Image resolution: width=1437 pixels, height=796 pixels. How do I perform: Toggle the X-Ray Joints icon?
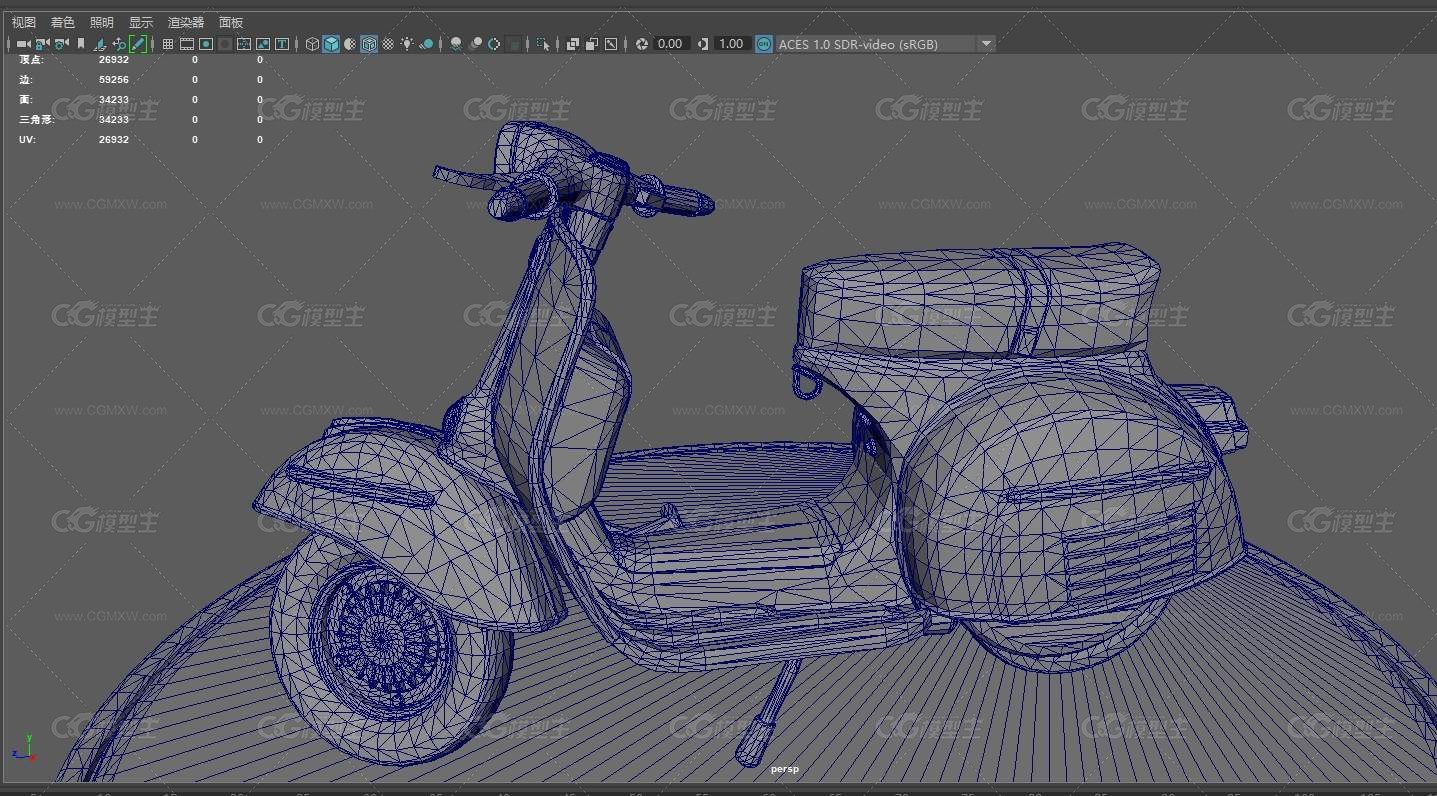611,44
